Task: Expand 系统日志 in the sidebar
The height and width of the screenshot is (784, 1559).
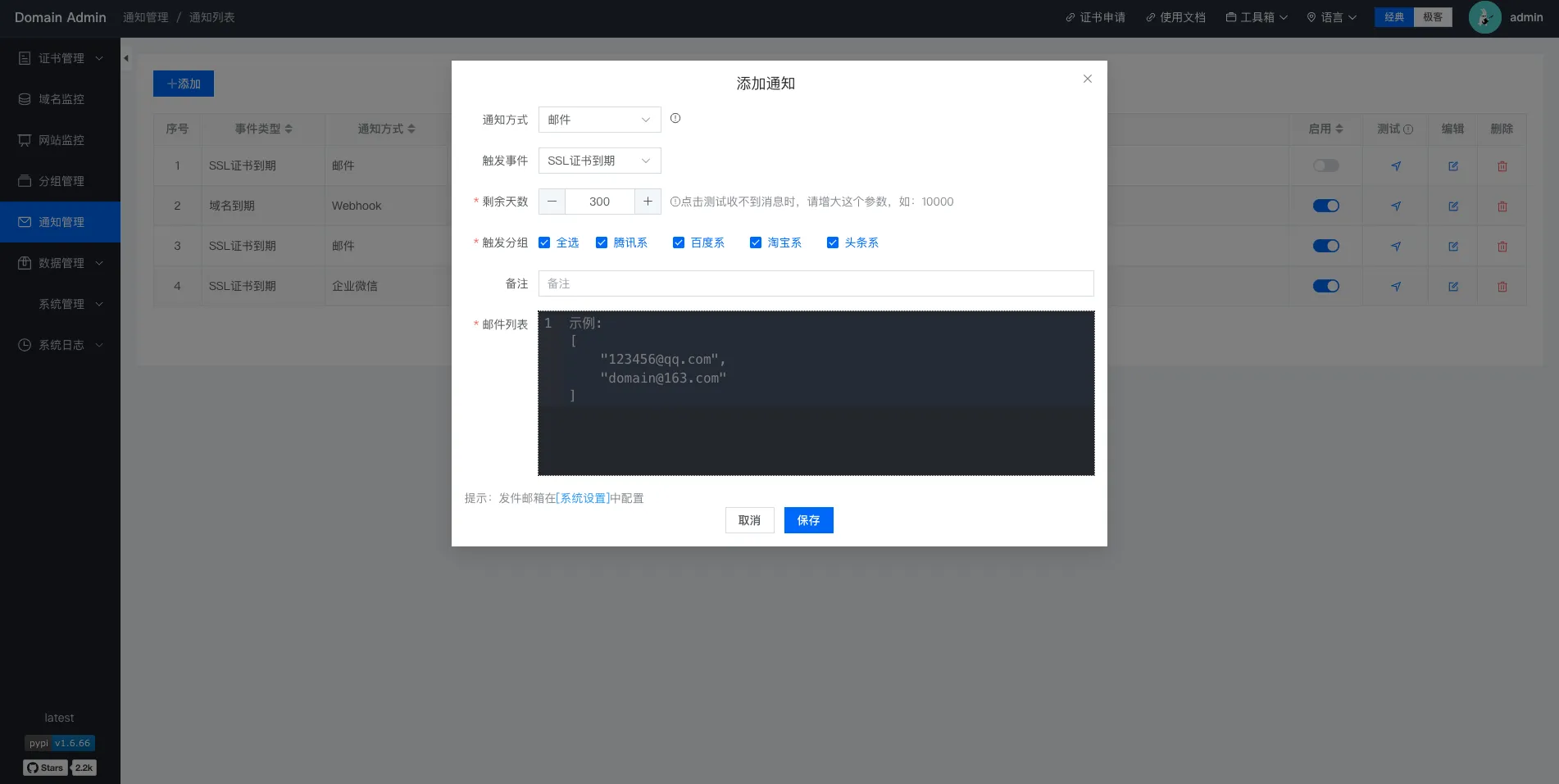Action: click(60, 345)
